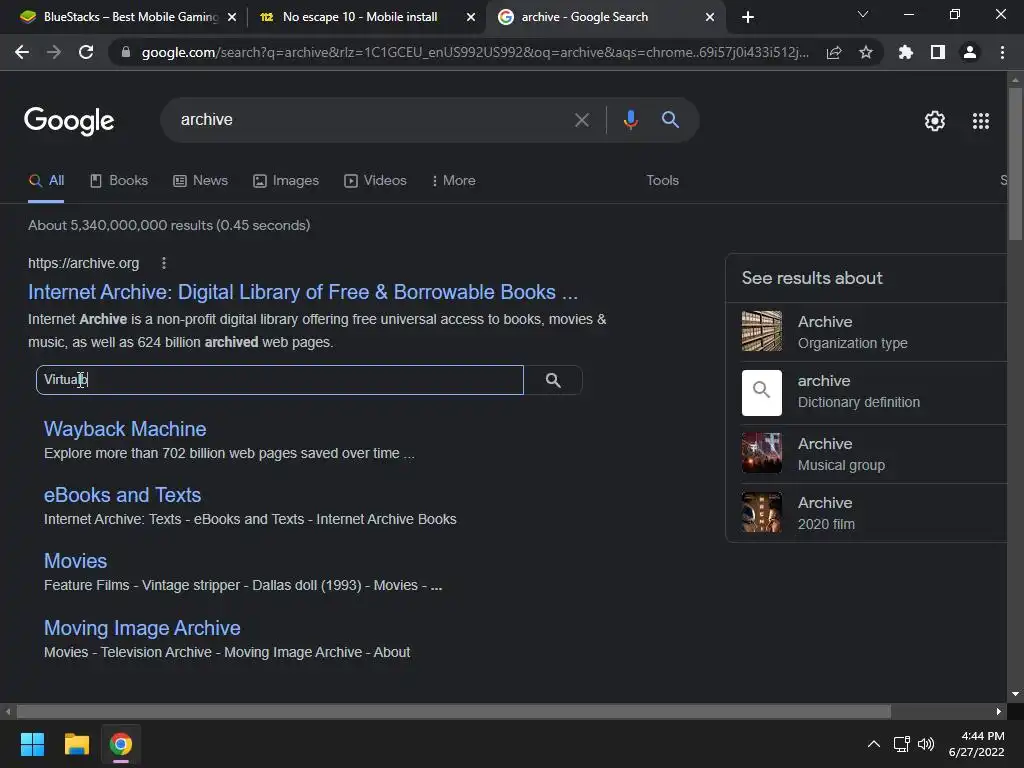Open the Windows Start menu
Viewport: 1024px width, 768px height.
(x=32, y=744)
